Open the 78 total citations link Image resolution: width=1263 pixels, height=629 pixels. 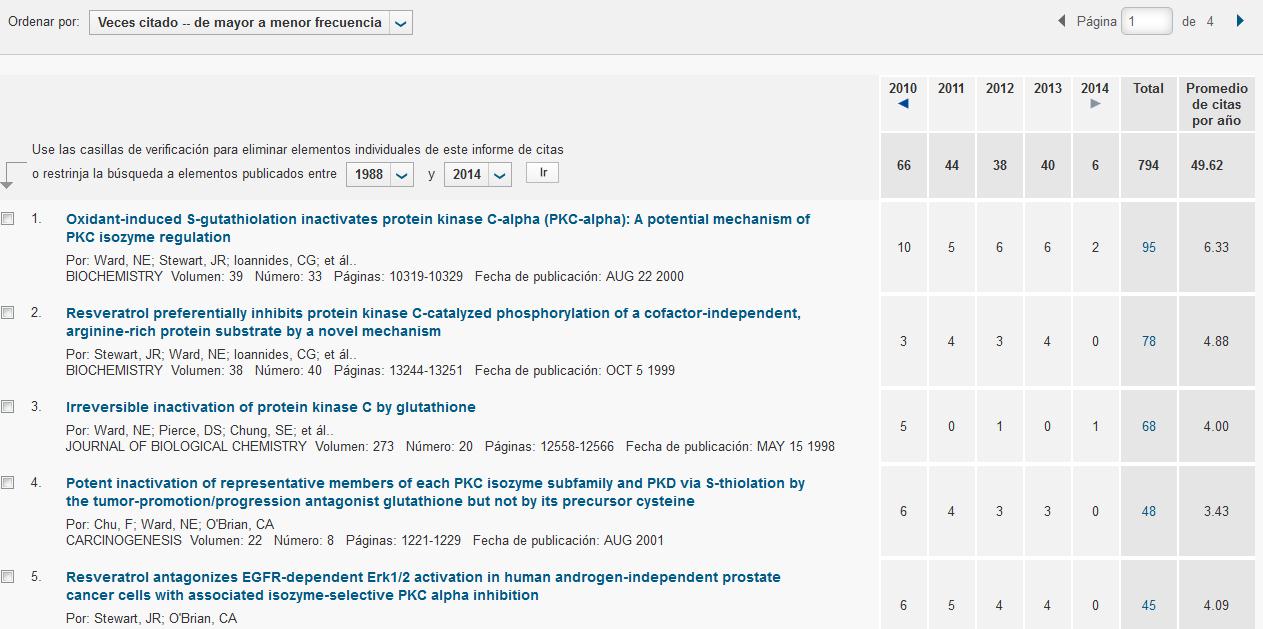1148,341
